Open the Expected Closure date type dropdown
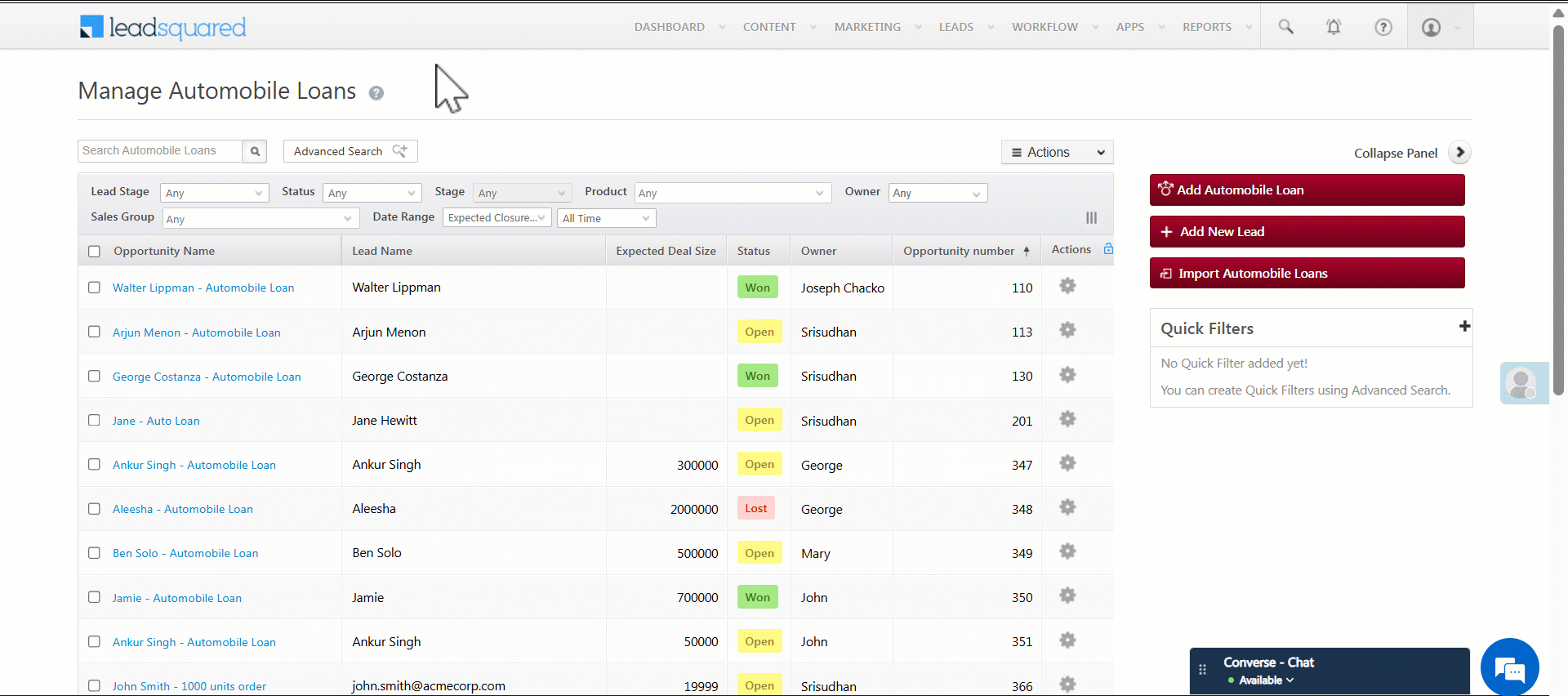 point(497,218)
